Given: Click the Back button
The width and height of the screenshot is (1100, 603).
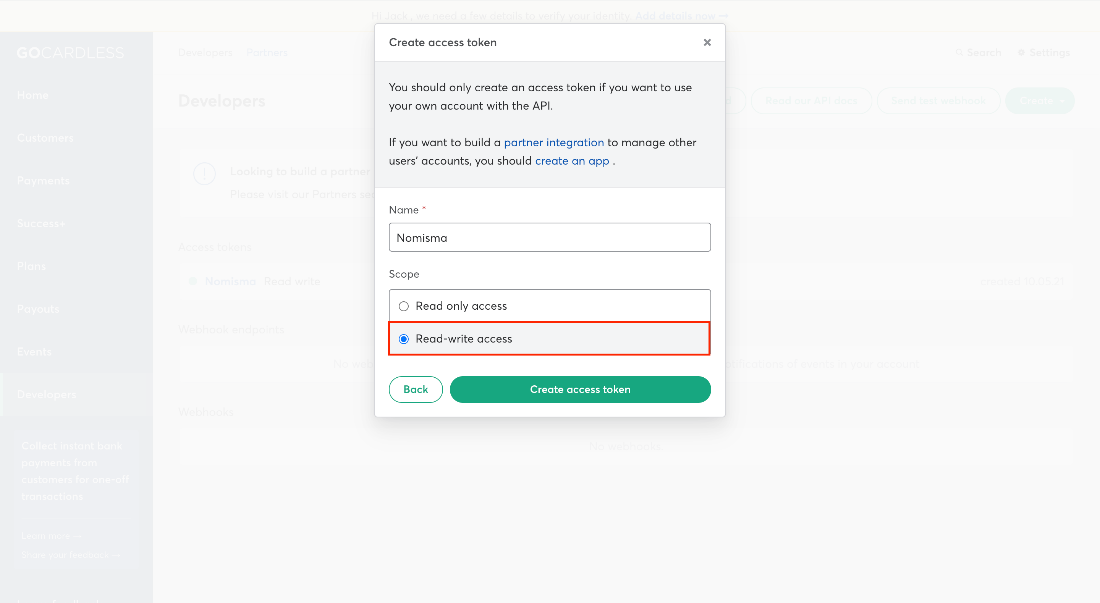Looking at the screenshot, I should pyautogui.click(x=415, y=390).
